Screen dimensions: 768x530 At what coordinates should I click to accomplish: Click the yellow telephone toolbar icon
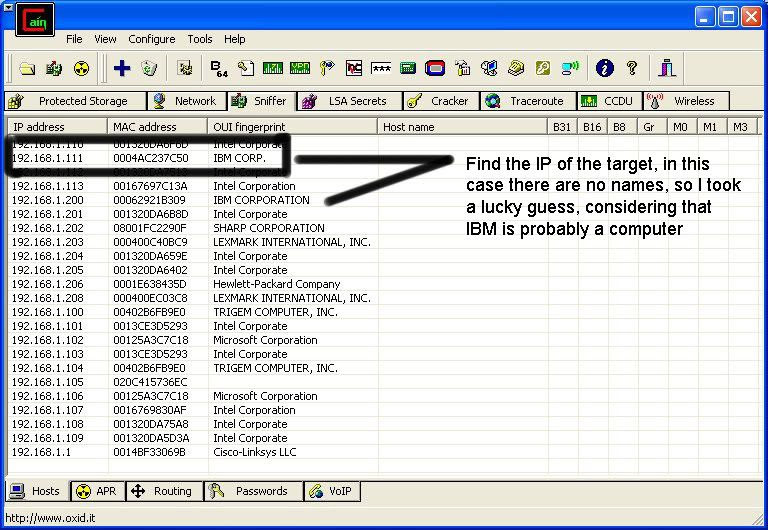[x=516, y=68]
